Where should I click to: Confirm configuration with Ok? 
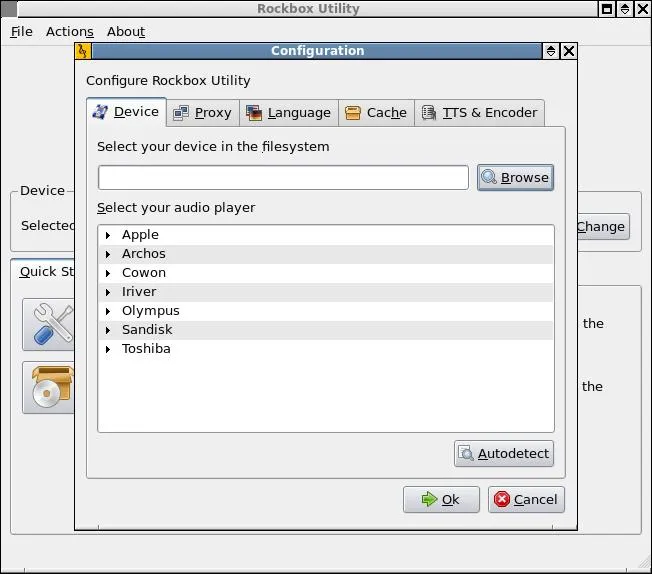tap(441, 500)
